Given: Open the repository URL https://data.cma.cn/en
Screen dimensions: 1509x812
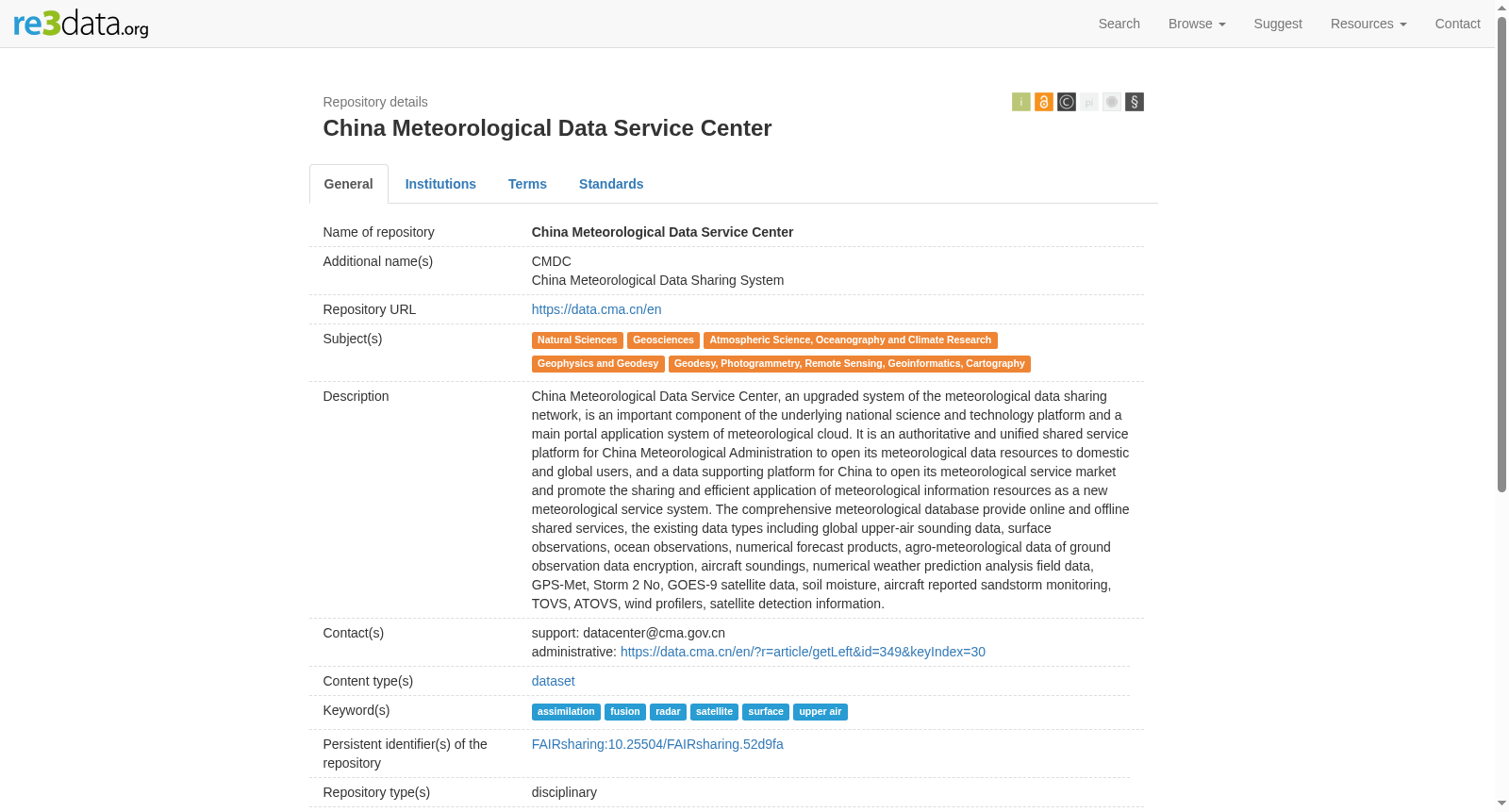Looking at the screenshot, I should point(596,309).
